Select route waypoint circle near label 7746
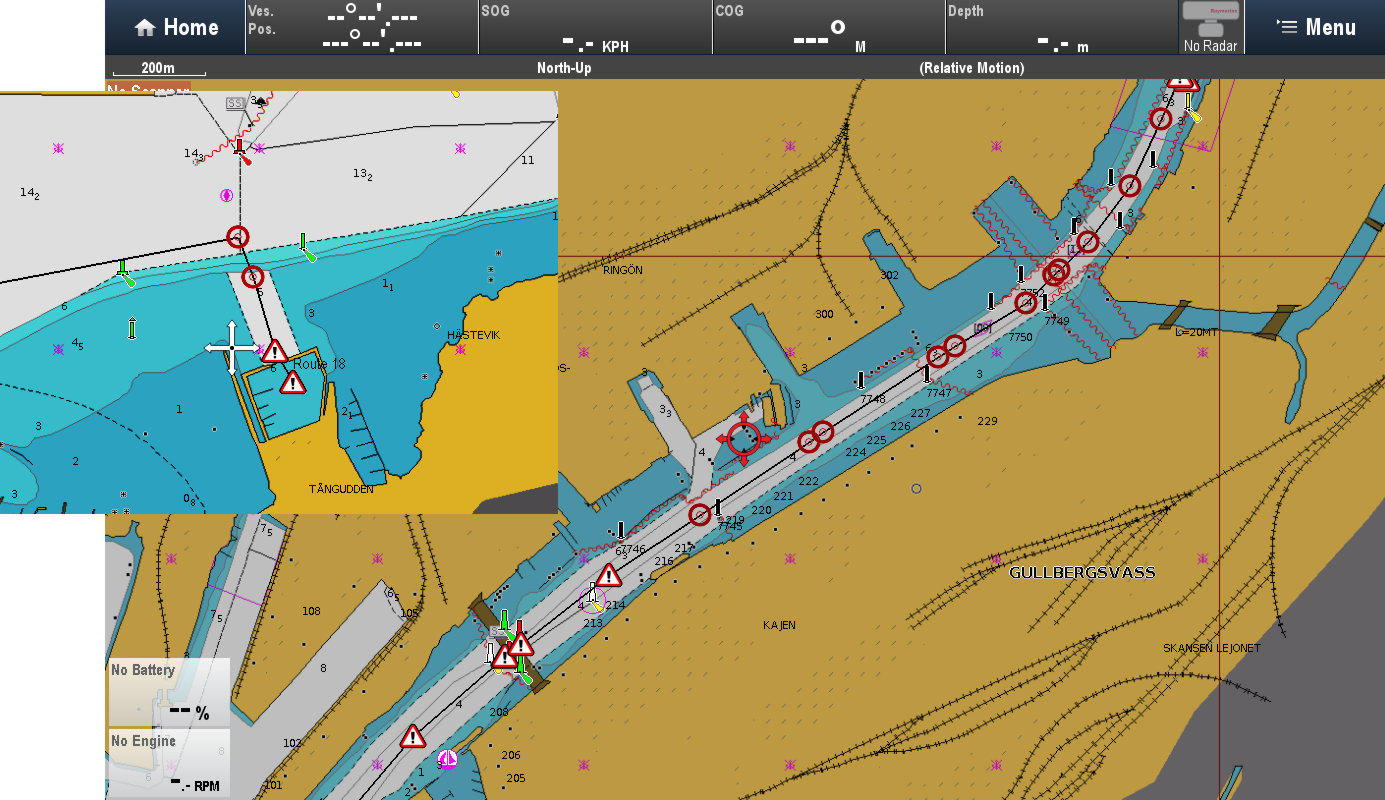 (x=700, y=515)
